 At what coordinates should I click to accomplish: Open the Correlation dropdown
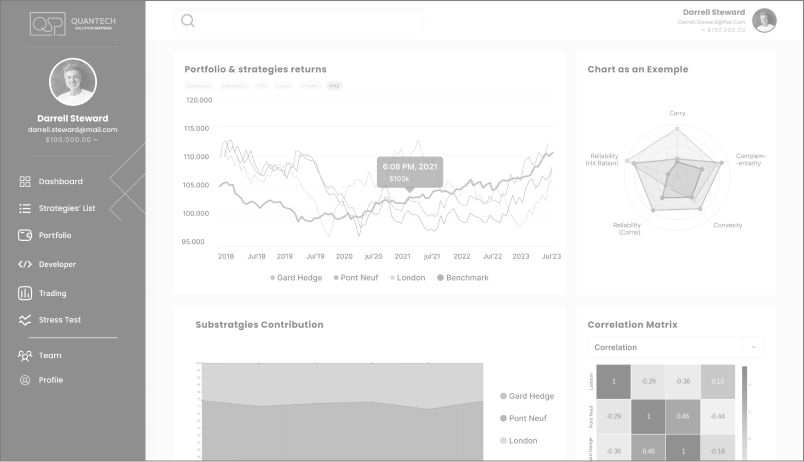(x=676, y=347)
